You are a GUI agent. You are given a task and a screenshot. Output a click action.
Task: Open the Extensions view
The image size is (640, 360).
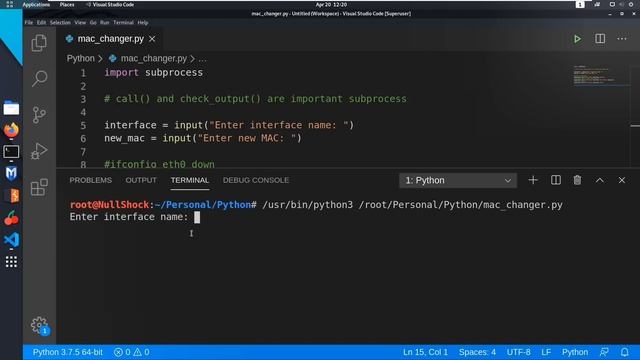[39, 187]
